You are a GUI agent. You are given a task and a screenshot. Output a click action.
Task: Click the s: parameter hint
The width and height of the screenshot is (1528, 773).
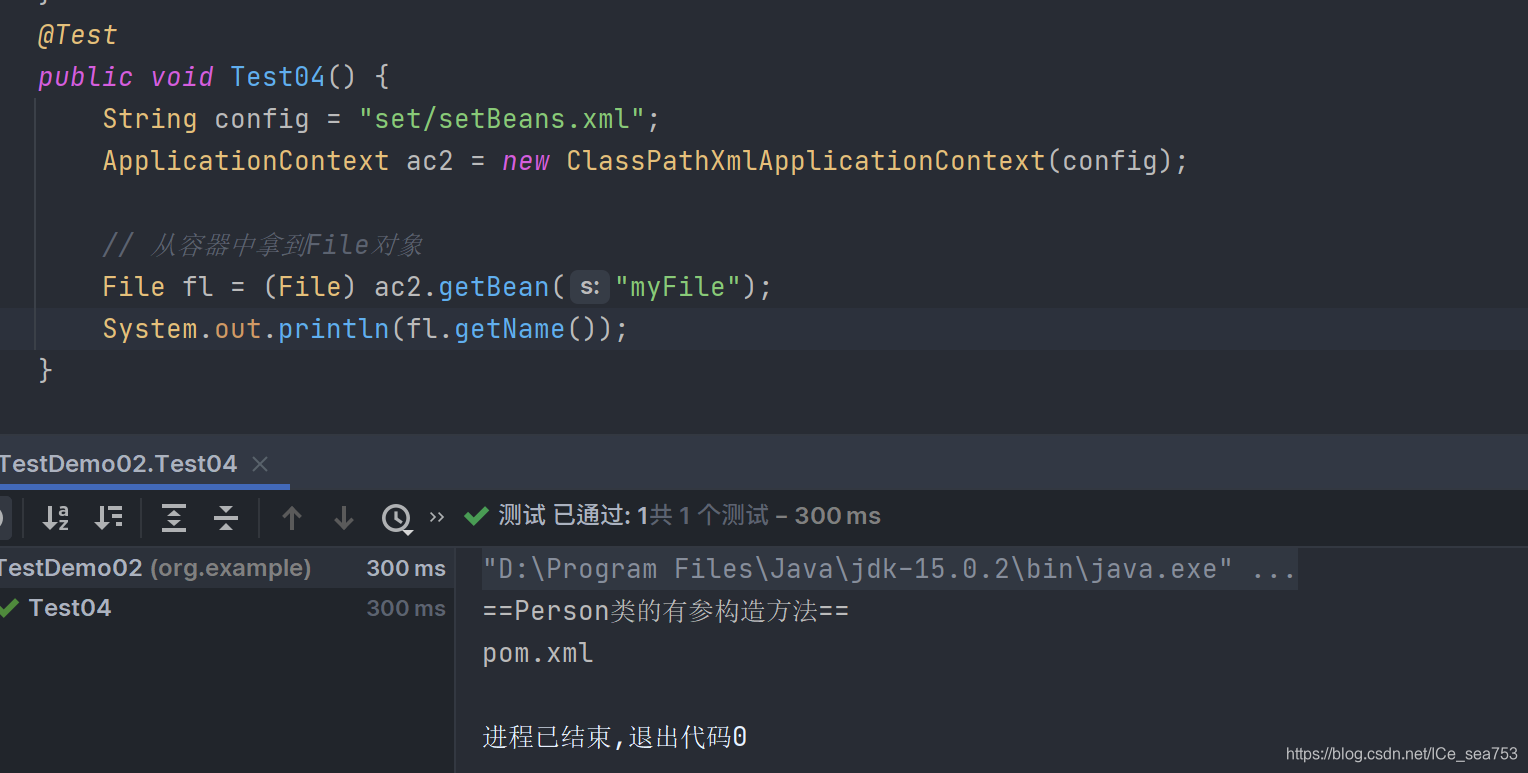coord(590,288)
